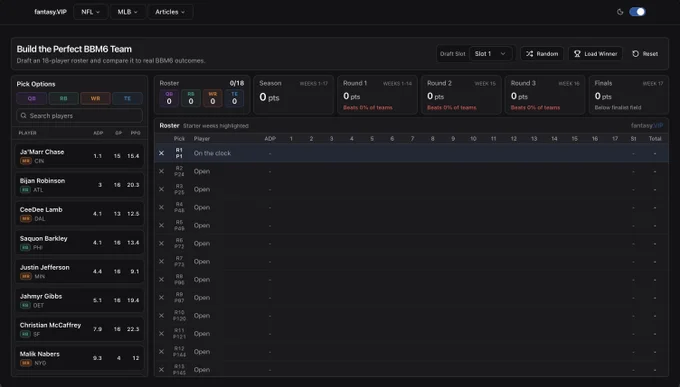
Task: Clear the R8 P96 roster slot X
Action: pos(161,279)
